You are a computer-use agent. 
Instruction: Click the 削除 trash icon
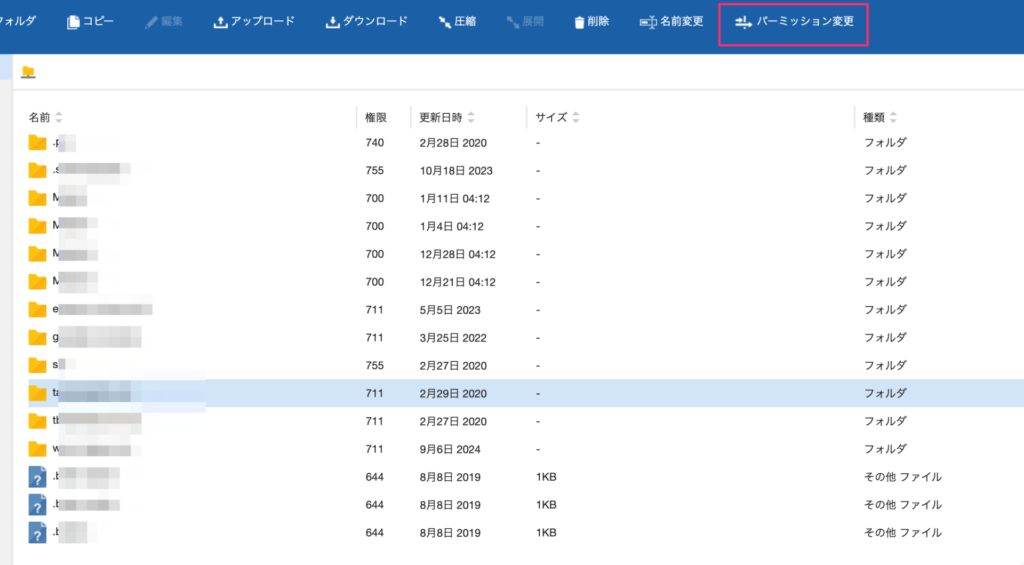click(x=579, y=22)
